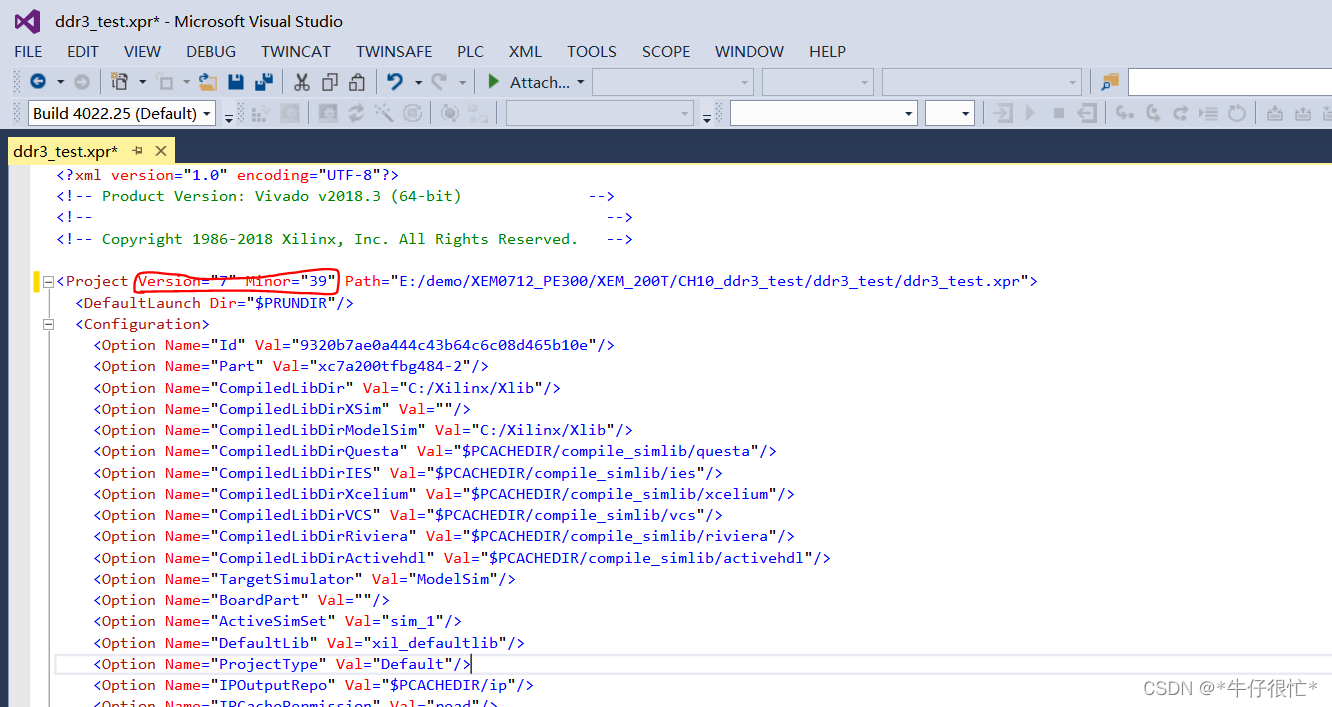Open the wide empty dropdown on the second toolbar row

pyautogui.click(x=823, y=113)
